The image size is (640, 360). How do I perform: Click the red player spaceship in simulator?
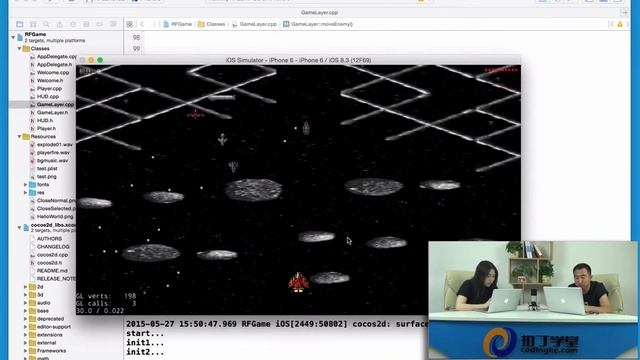[298, 282]
